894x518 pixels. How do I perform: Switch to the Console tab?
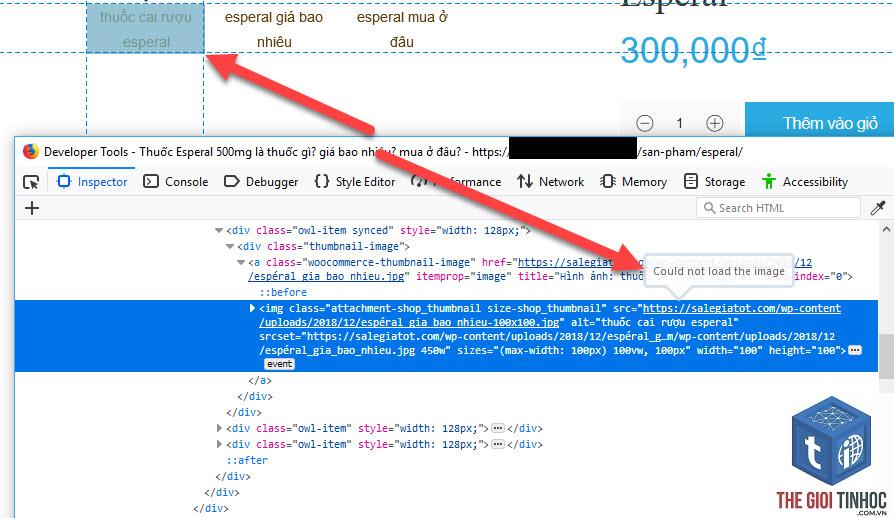point(176,182)
